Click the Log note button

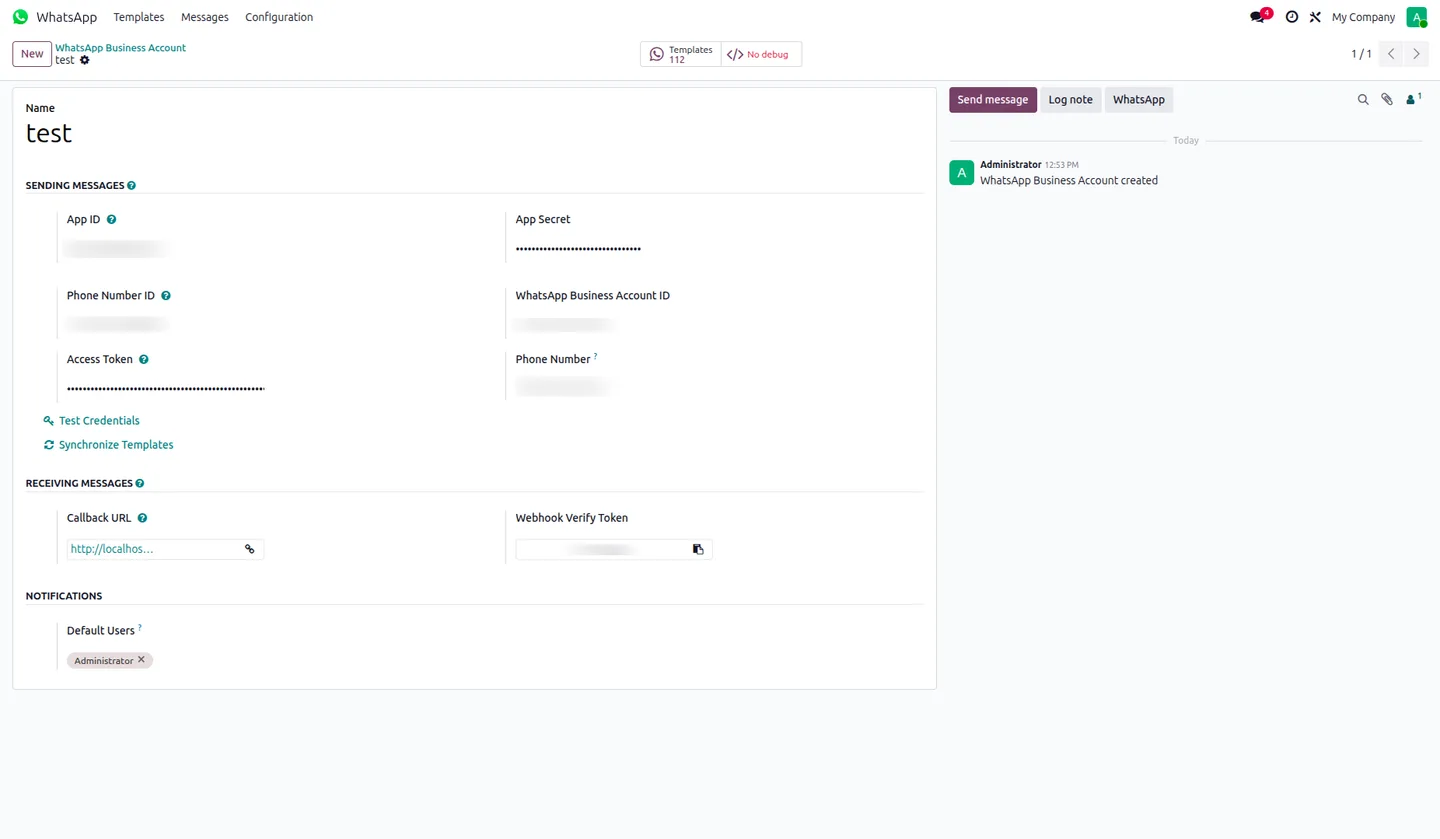pos(1070,100)
